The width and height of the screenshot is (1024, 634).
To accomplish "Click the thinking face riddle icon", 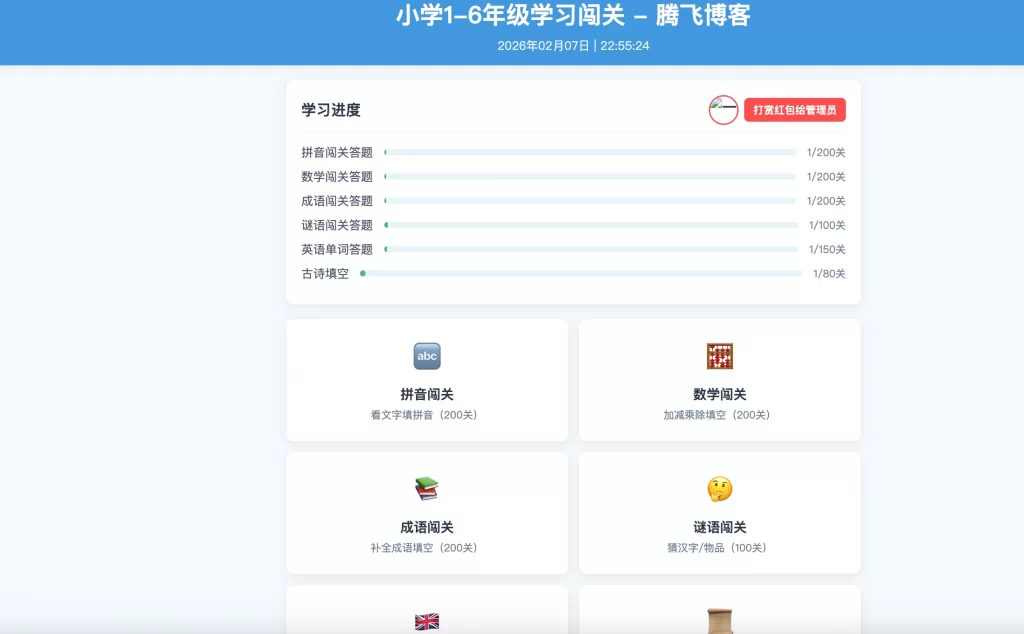I will click(x=720, y=488).
